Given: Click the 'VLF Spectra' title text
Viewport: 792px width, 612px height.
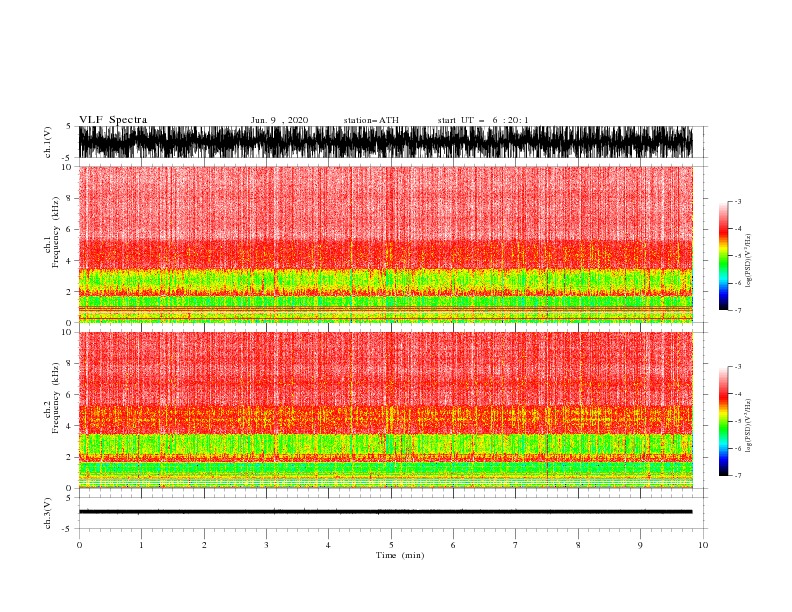Looking at the screenshot, I should click(113, 120).
